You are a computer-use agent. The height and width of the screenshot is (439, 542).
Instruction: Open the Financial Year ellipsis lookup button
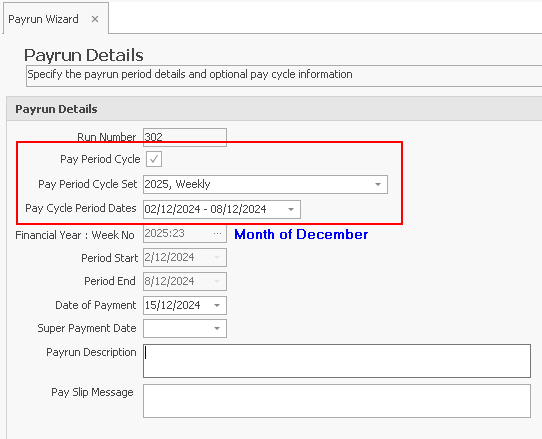[x=217, y=234]
